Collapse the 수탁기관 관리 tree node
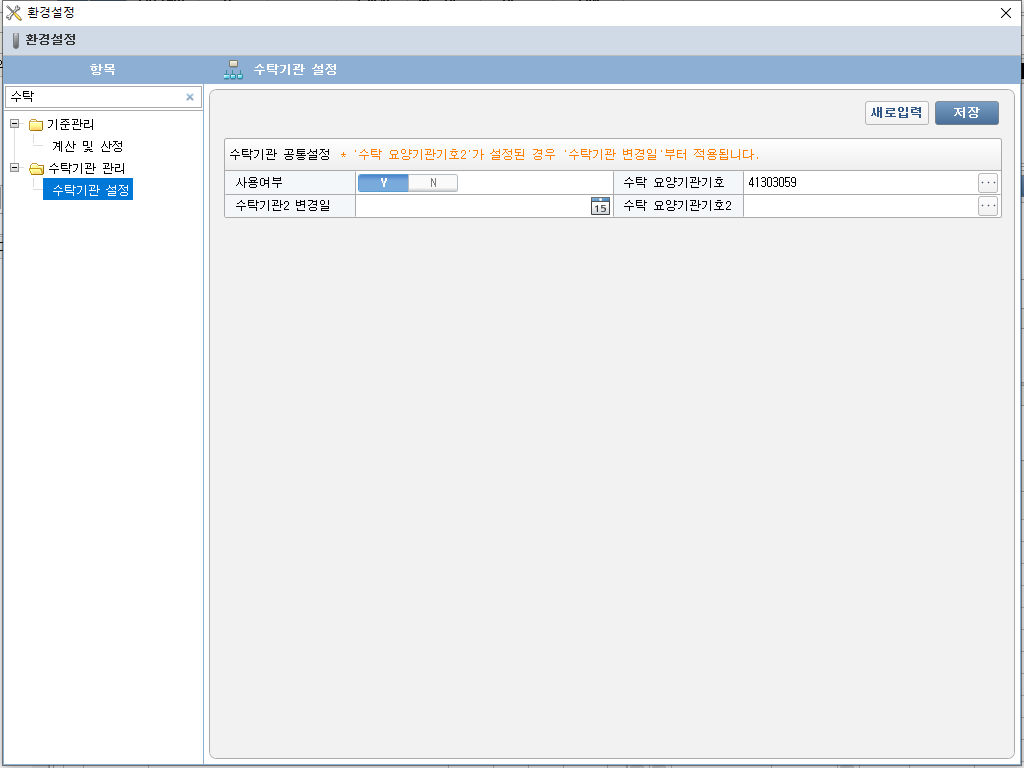This screenshot has height=768, width=1024. pyautogui.click(x=14, y=167)
